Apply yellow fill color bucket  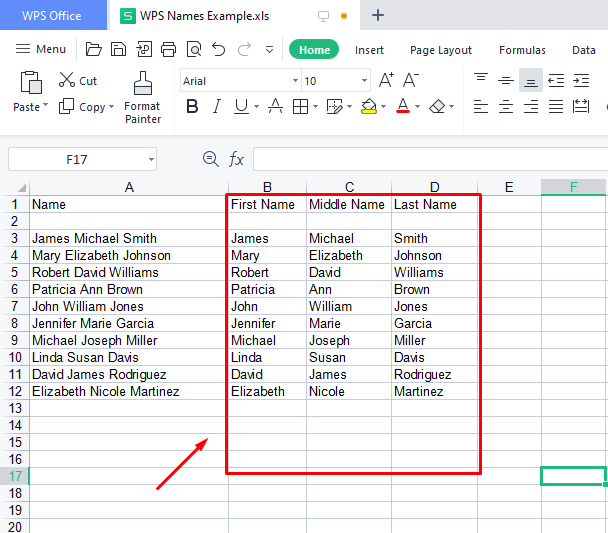pos(368,106)
